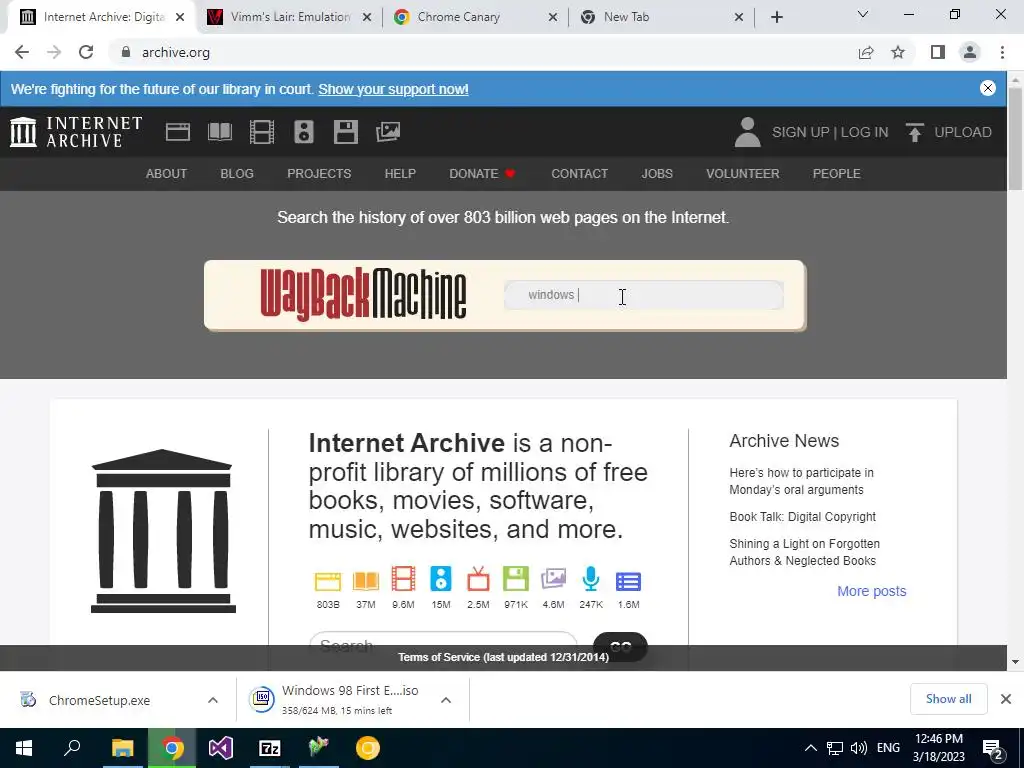Click the archive.org address bar

coord(483,52)
